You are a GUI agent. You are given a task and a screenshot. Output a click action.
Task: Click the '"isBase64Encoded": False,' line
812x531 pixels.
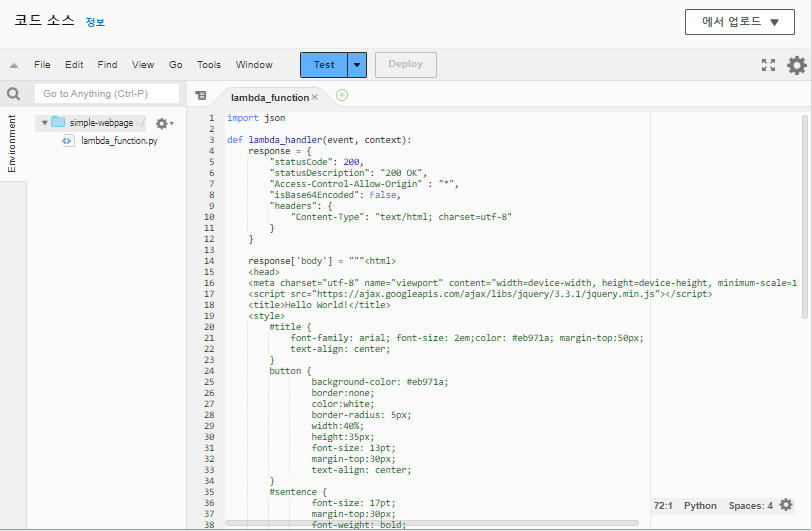point(335,195)
